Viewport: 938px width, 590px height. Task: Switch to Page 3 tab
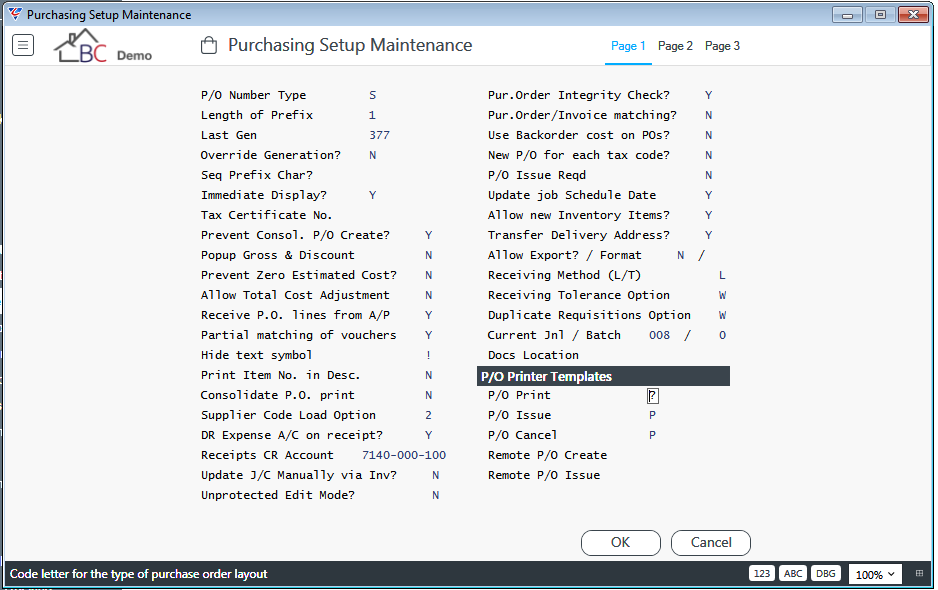click(x=722, y=45)
